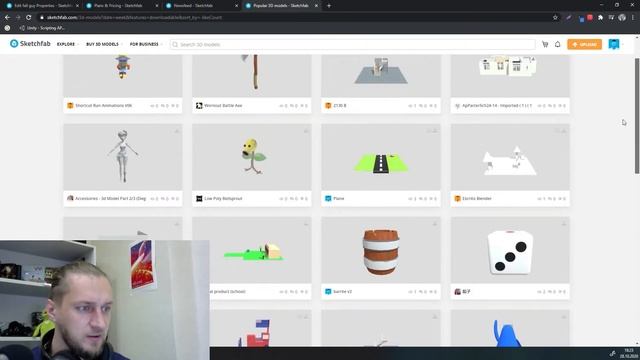This screenshot has width=640, height=360.
Task: Click author avatar of Barrile v2
Action: point(328,291)
